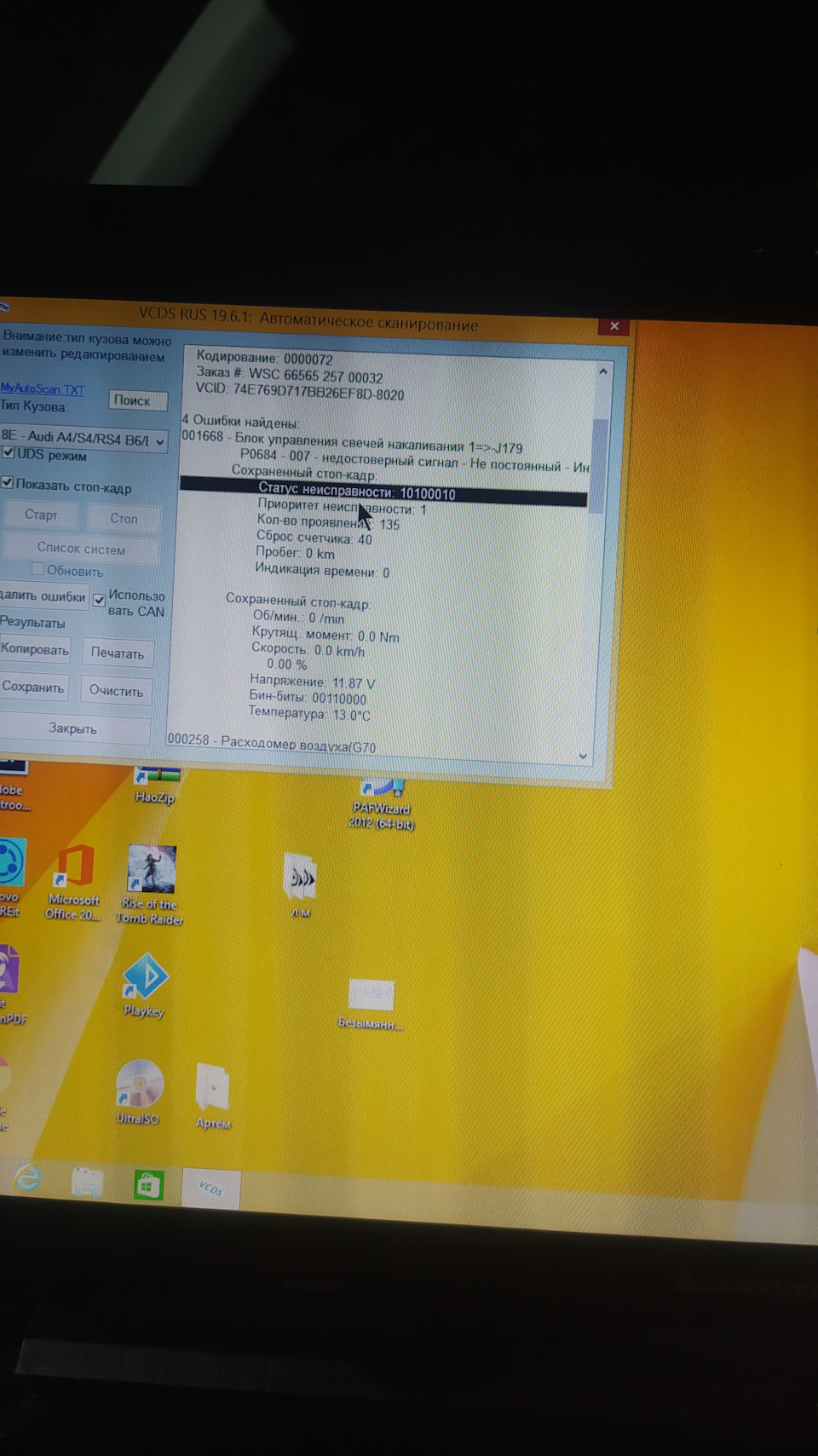Open the Windows Store taskbar icon
818x1456 pixels.
(148, 1185)
